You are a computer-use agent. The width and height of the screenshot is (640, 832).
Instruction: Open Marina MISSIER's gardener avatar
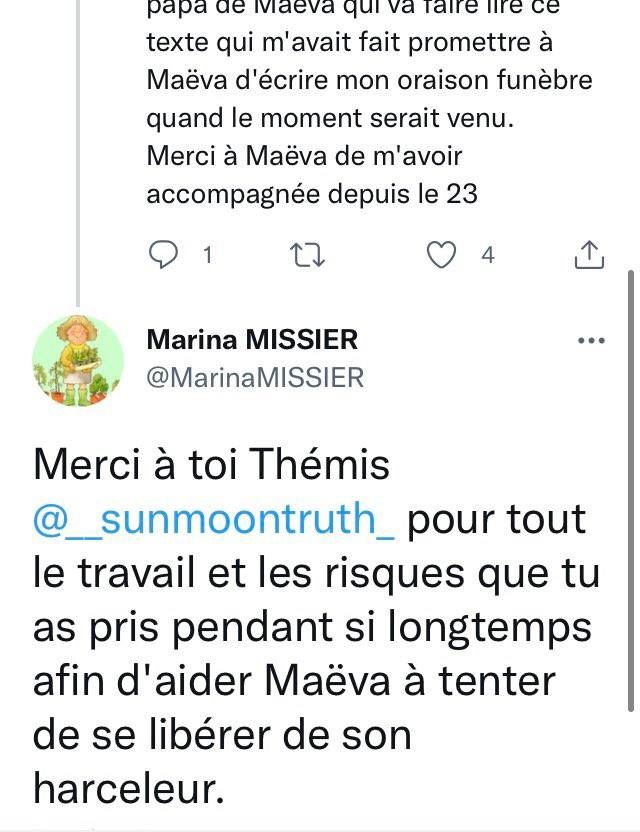pos(78,360)
